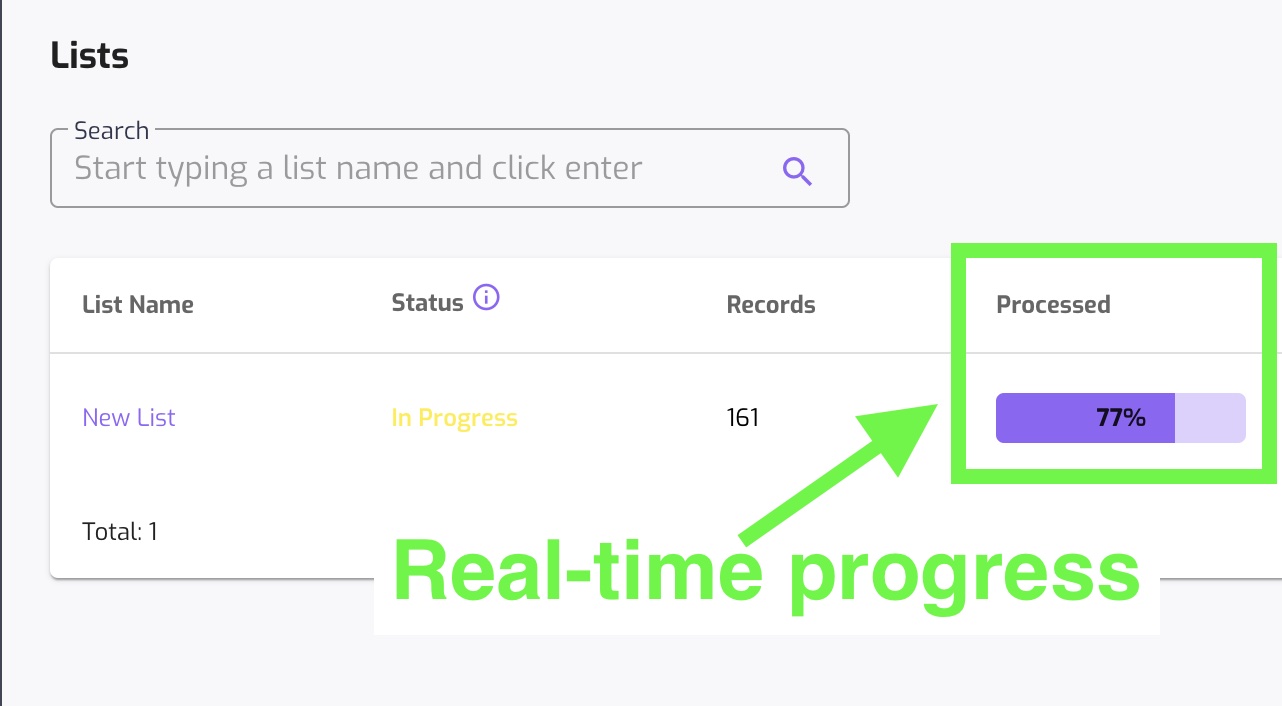Screen dimensions: 1282x706
Task: Click the circled 'i' icon in table header
Action: (x=486, y=296)
